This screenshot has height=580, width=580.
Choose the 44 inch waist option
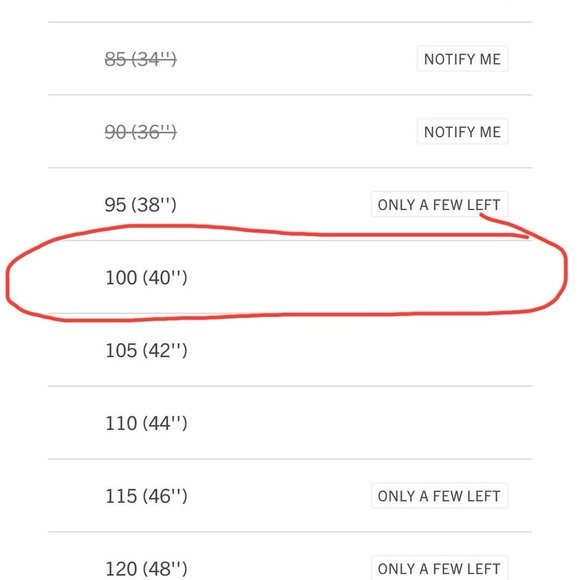pyautogui.click(x=290, y=423)
